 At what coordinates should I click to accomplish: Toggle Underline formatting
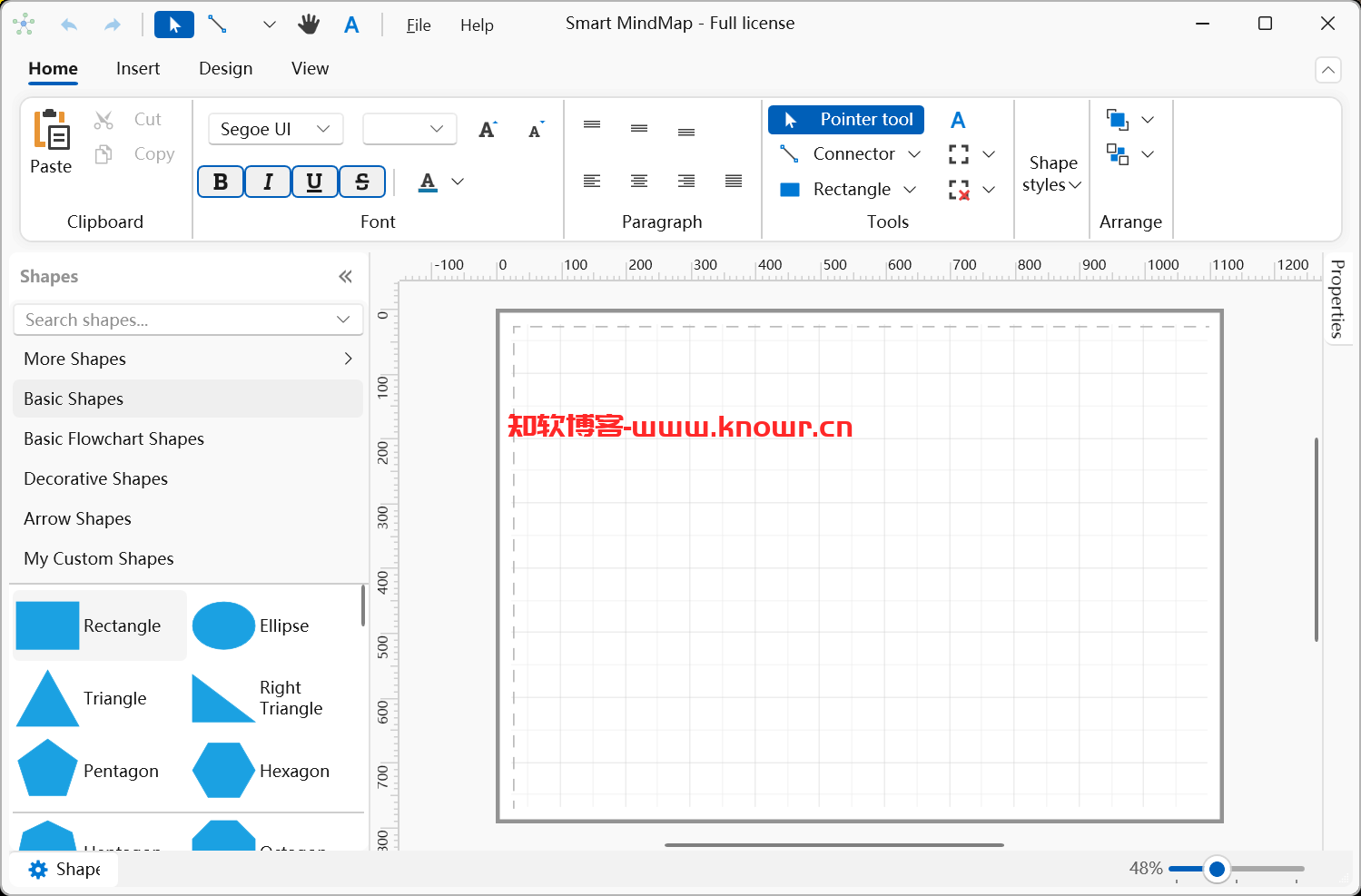pyautogui.click(x=314, y=182)
